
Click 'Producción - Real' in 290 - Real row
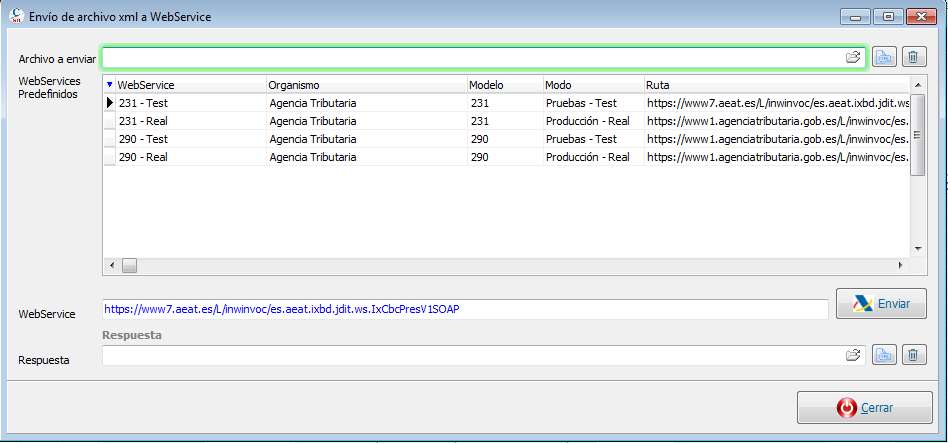[x=588, y=157]
